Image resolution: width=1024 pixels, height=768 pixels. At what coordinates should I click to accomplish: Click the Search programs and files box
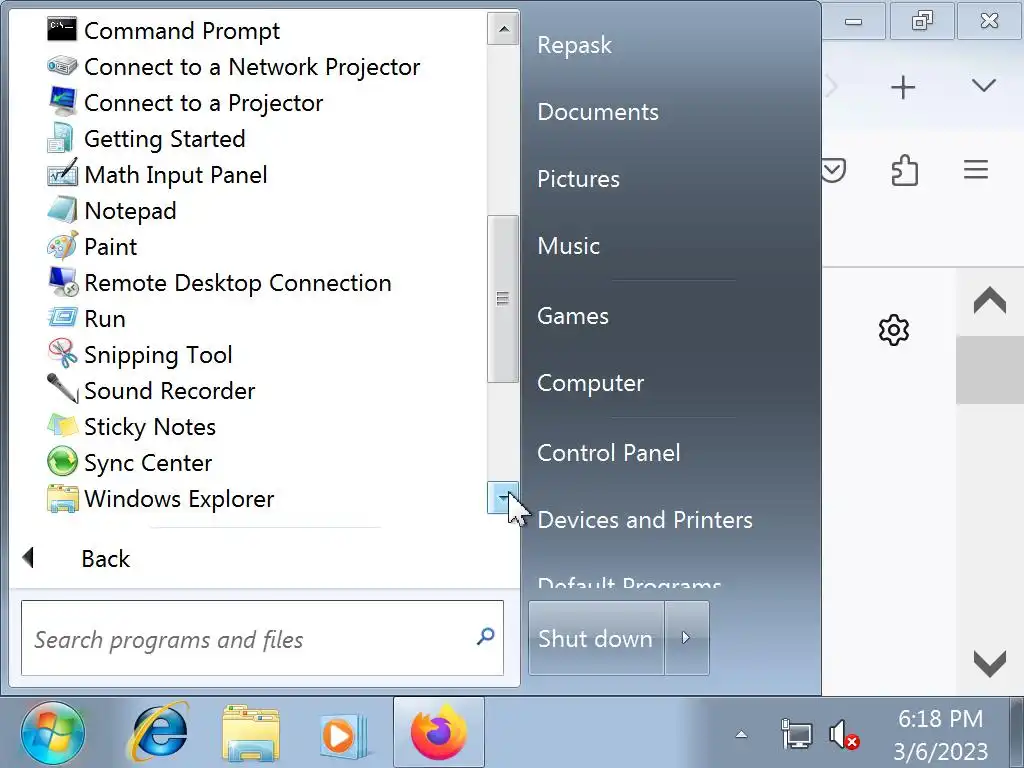(x=263, y=638)
